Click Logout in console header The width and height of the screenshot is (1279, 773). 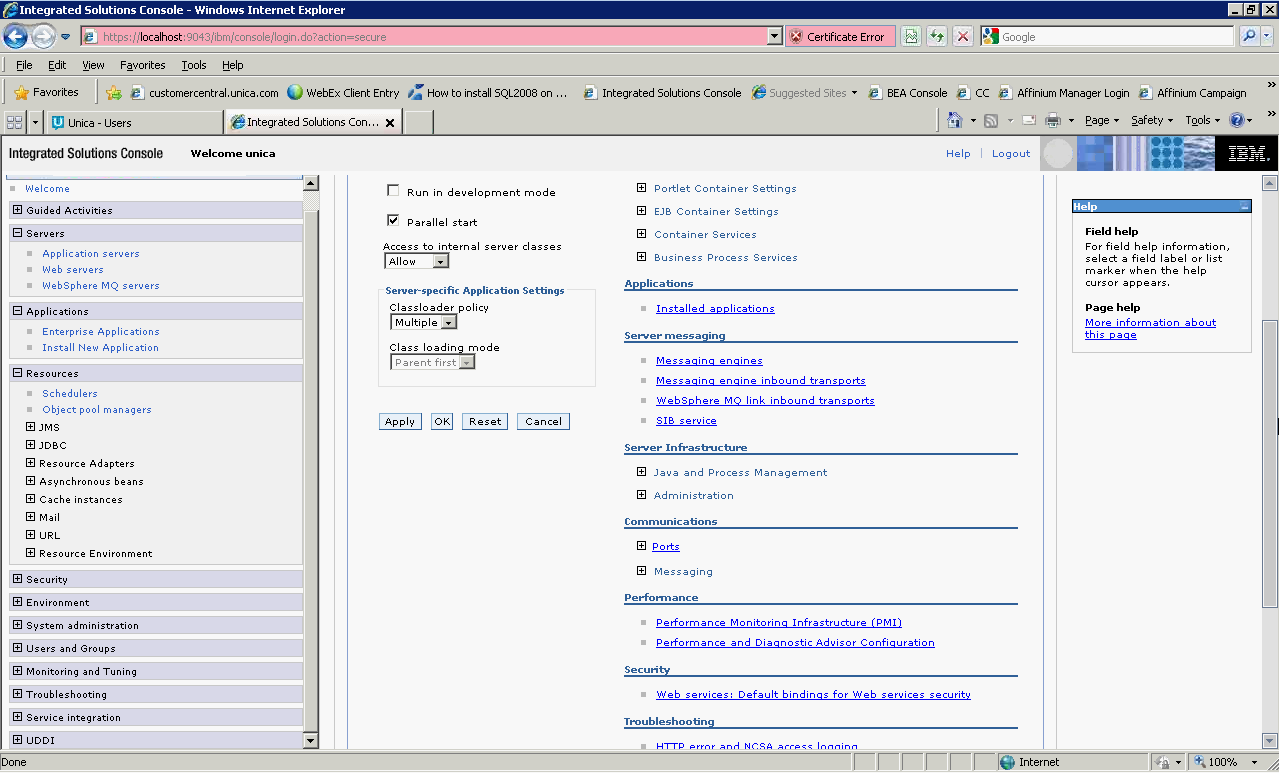pos(1011,154)
